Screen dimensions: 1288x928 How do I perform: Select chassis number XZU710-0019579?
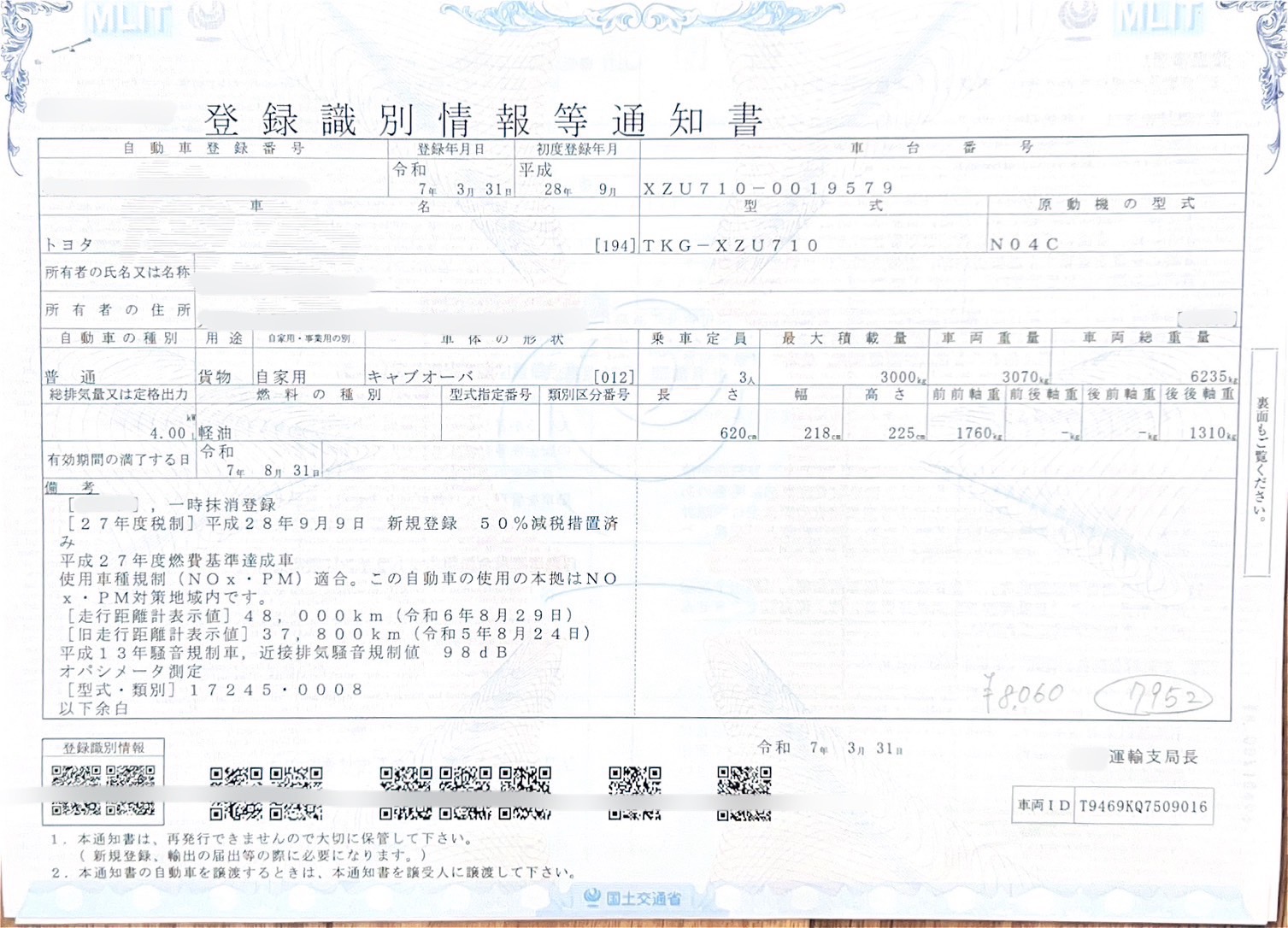click(x=768, y=188)
